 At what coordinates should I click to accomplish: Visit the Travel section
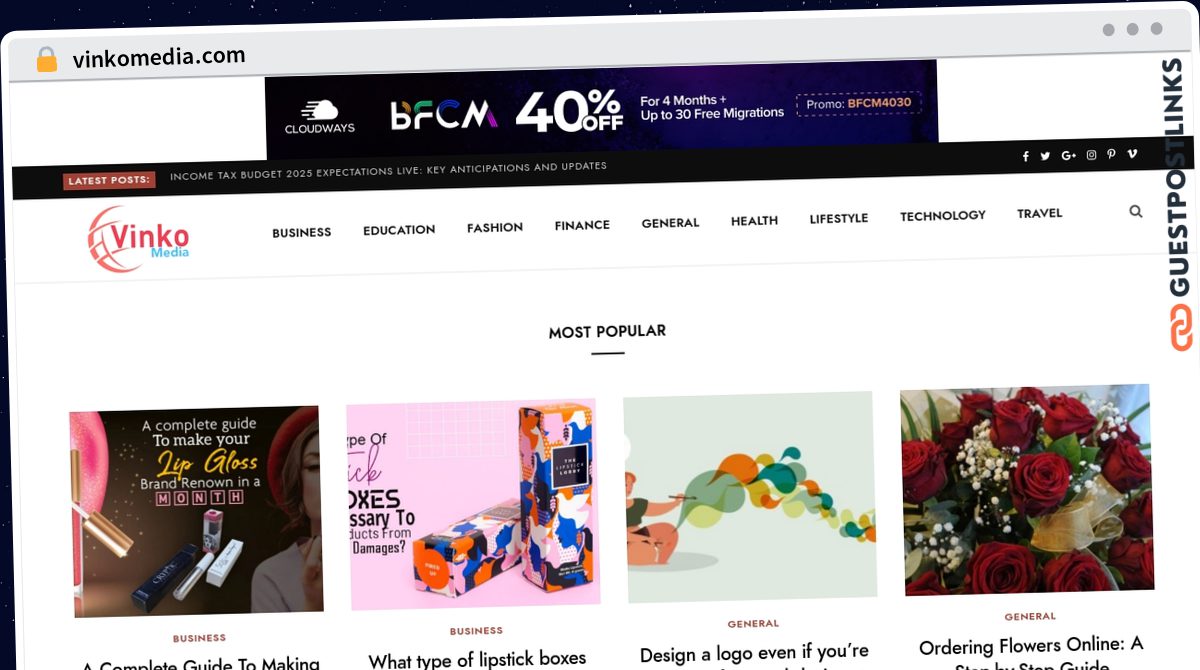1040,213
